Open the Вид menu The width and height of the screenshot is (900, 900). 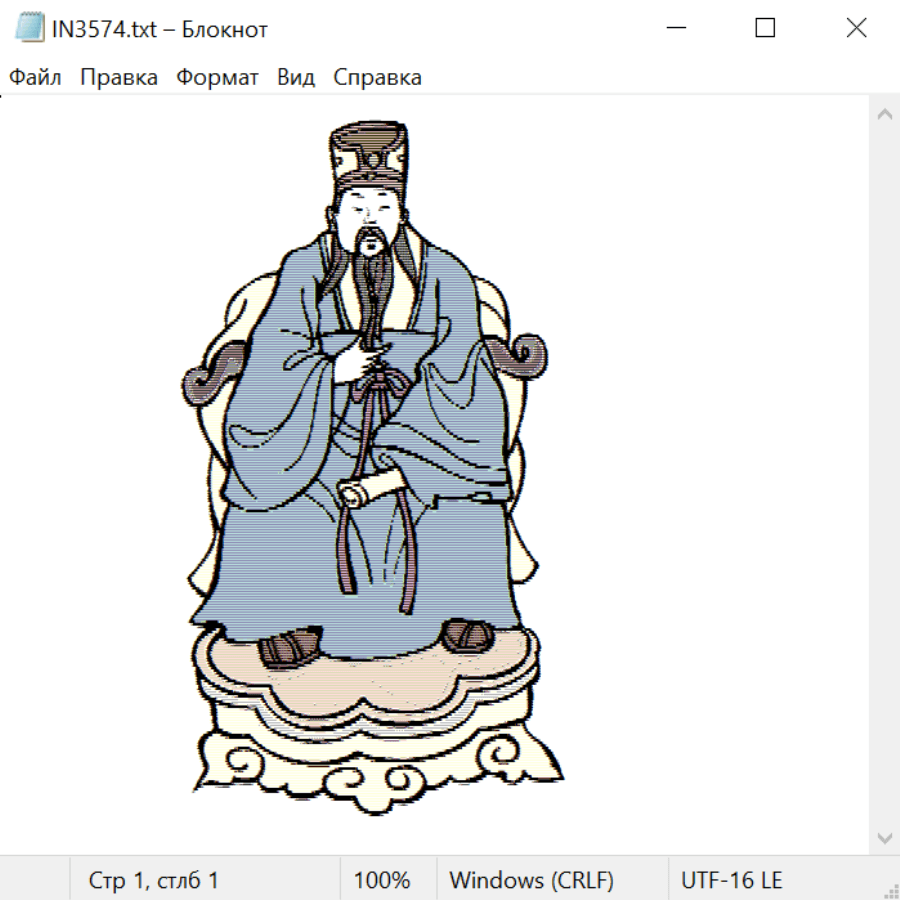coord(296,78)
